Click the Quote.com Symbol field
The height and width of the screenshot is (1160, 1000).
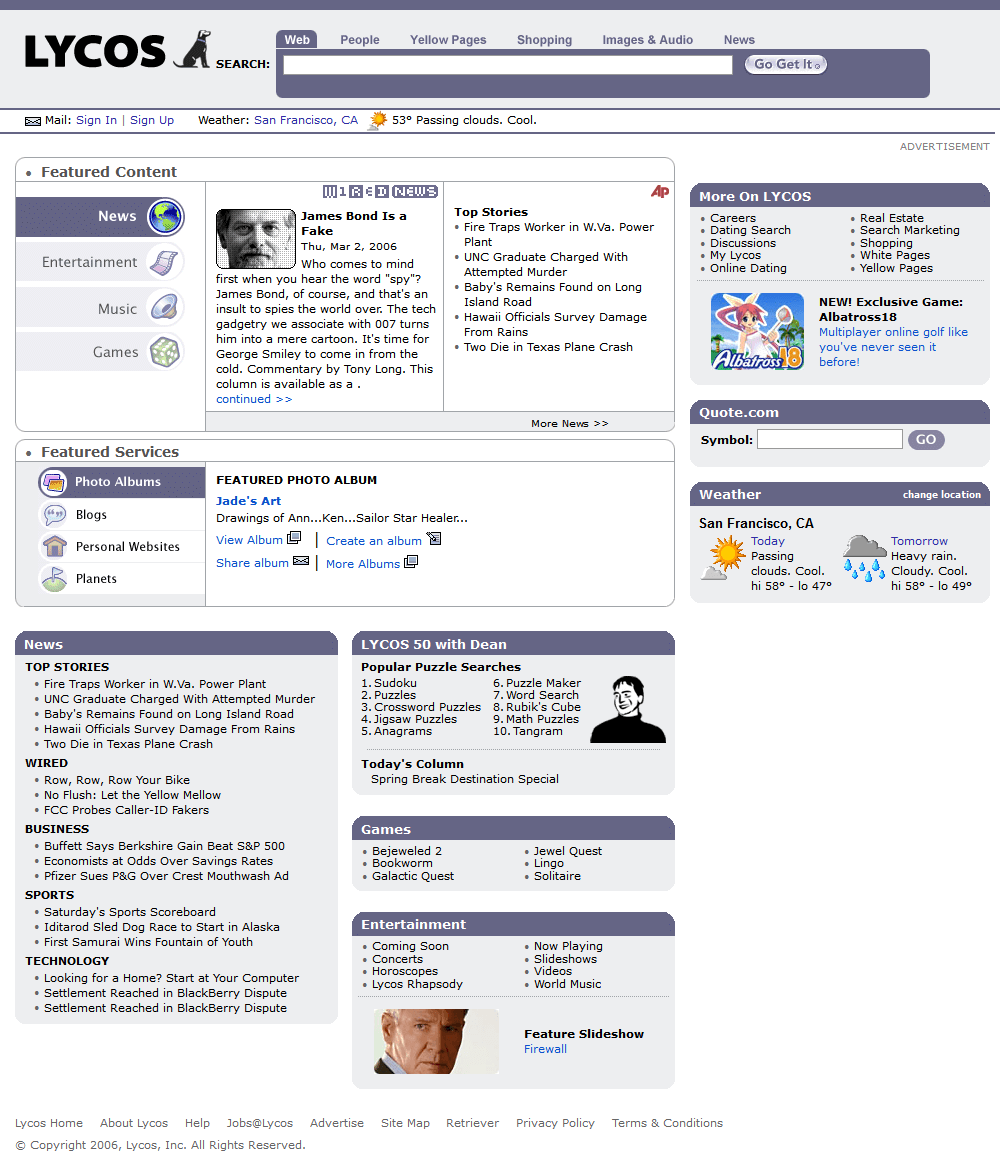tap(830, 439)
